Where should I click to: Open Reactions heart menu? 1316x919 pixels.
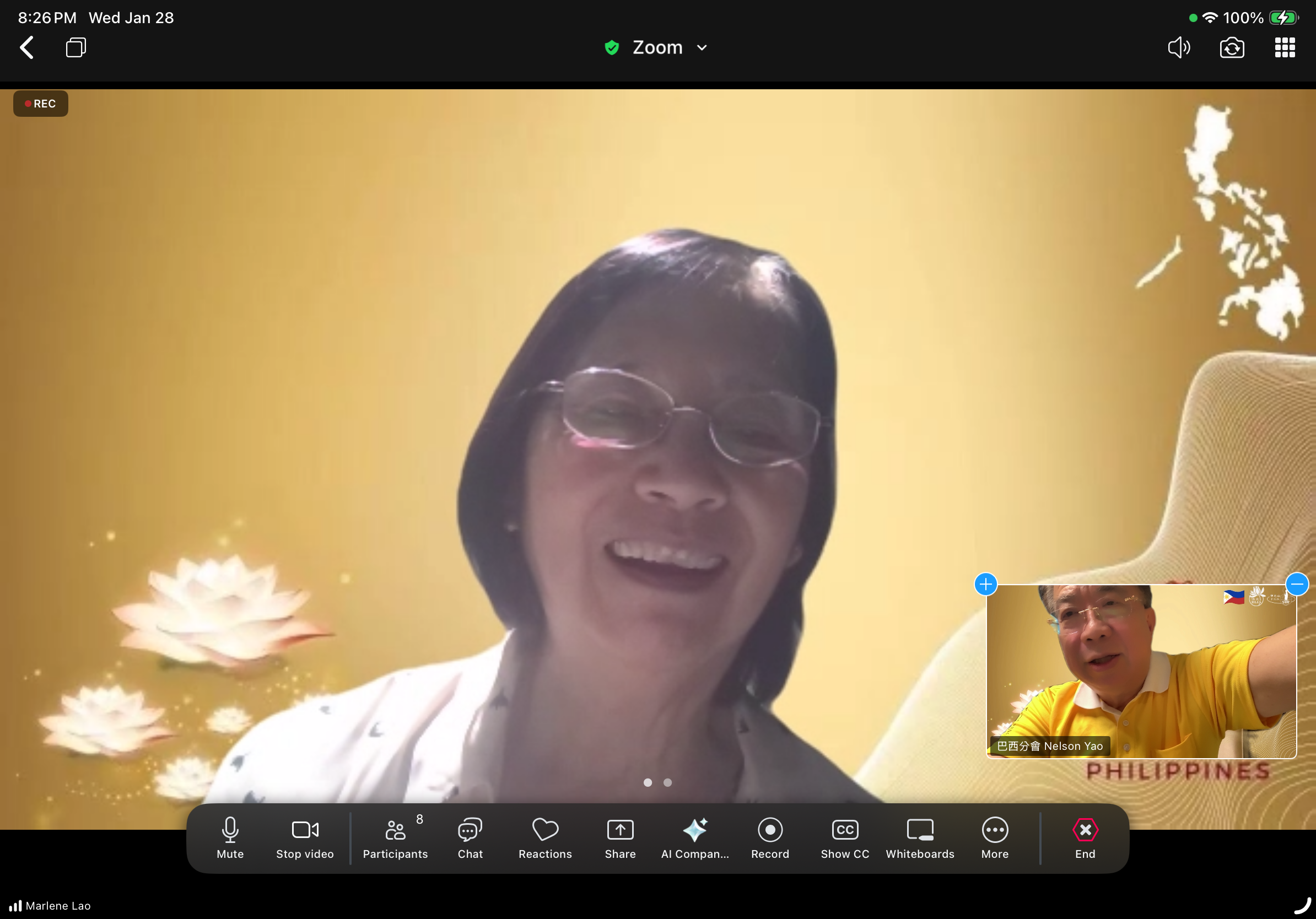544,837
